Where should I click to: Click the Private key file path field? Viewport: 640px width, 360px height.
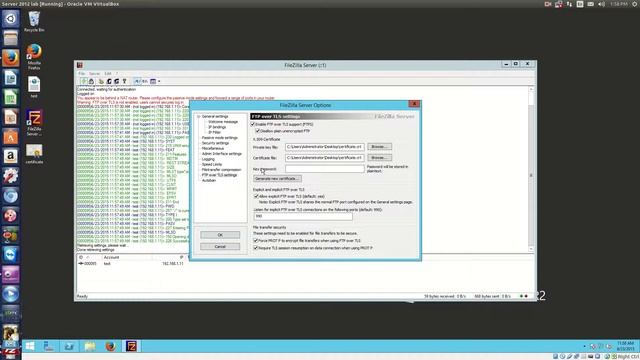pyautogui.click(x=324, y=147)
